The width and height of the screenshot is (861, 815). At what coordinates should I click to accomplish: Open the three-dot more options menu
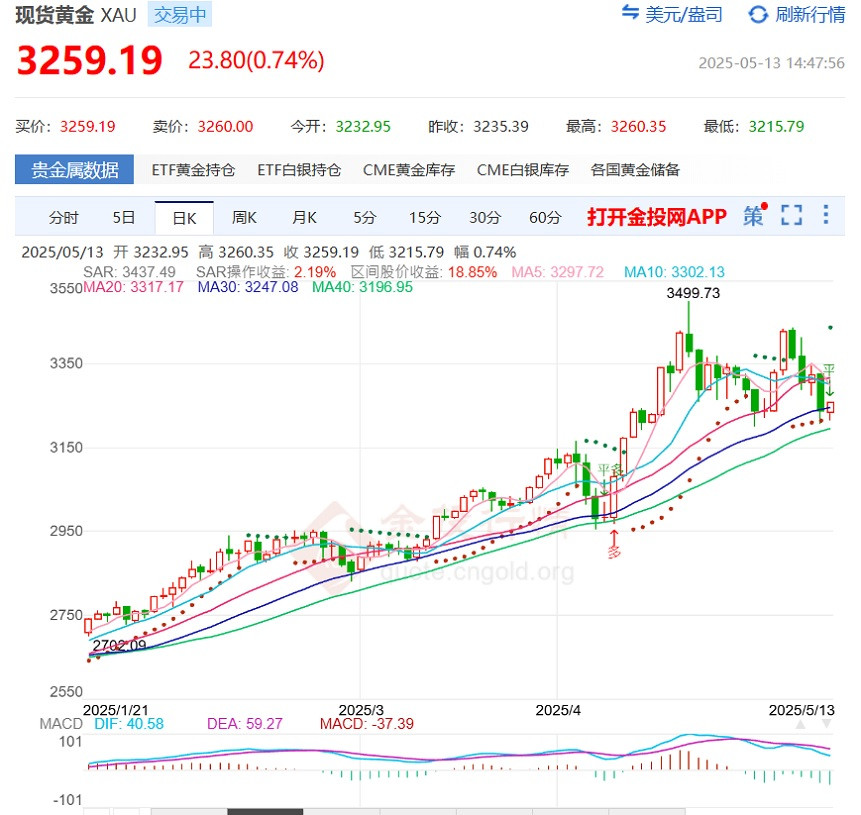point(826,215)
